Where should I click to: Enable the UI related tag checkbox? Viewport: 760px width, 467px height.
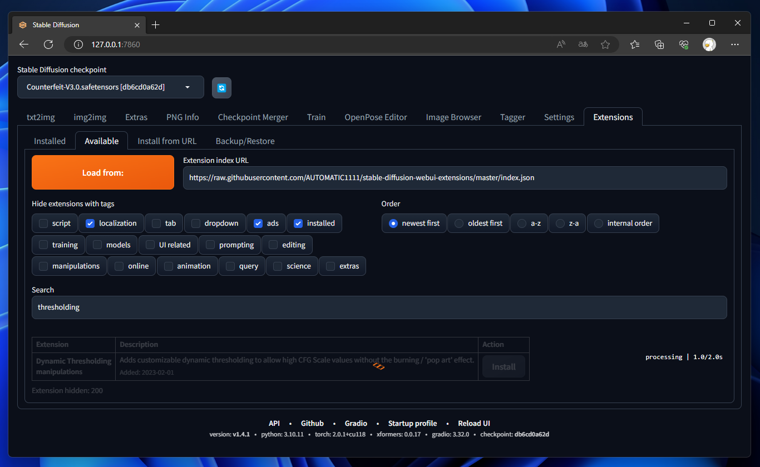pos(150,244)
